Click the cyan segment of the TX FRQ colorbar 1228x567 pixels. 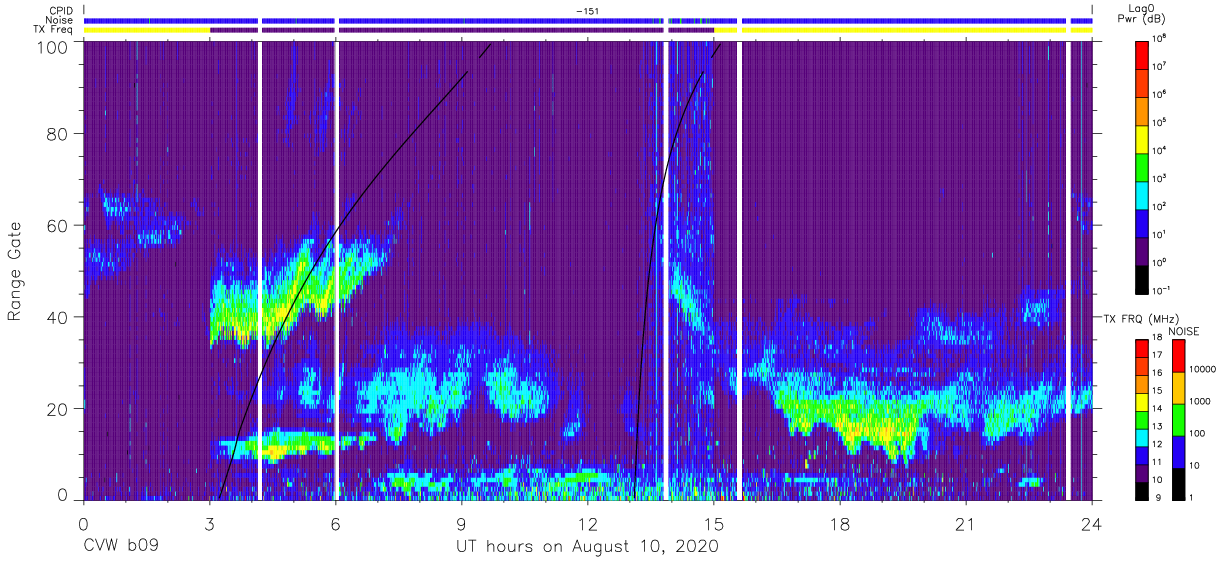[1141, 436]
